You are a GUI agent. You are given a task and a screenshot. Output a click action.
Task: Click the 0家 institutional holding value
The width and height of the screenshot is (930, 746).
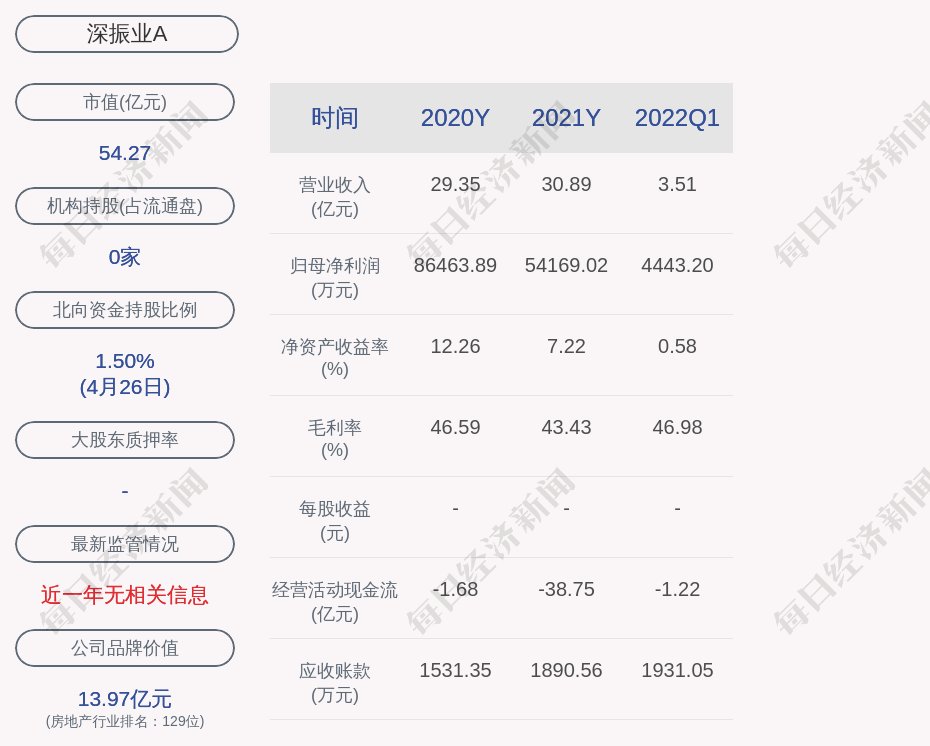(125, 257)
